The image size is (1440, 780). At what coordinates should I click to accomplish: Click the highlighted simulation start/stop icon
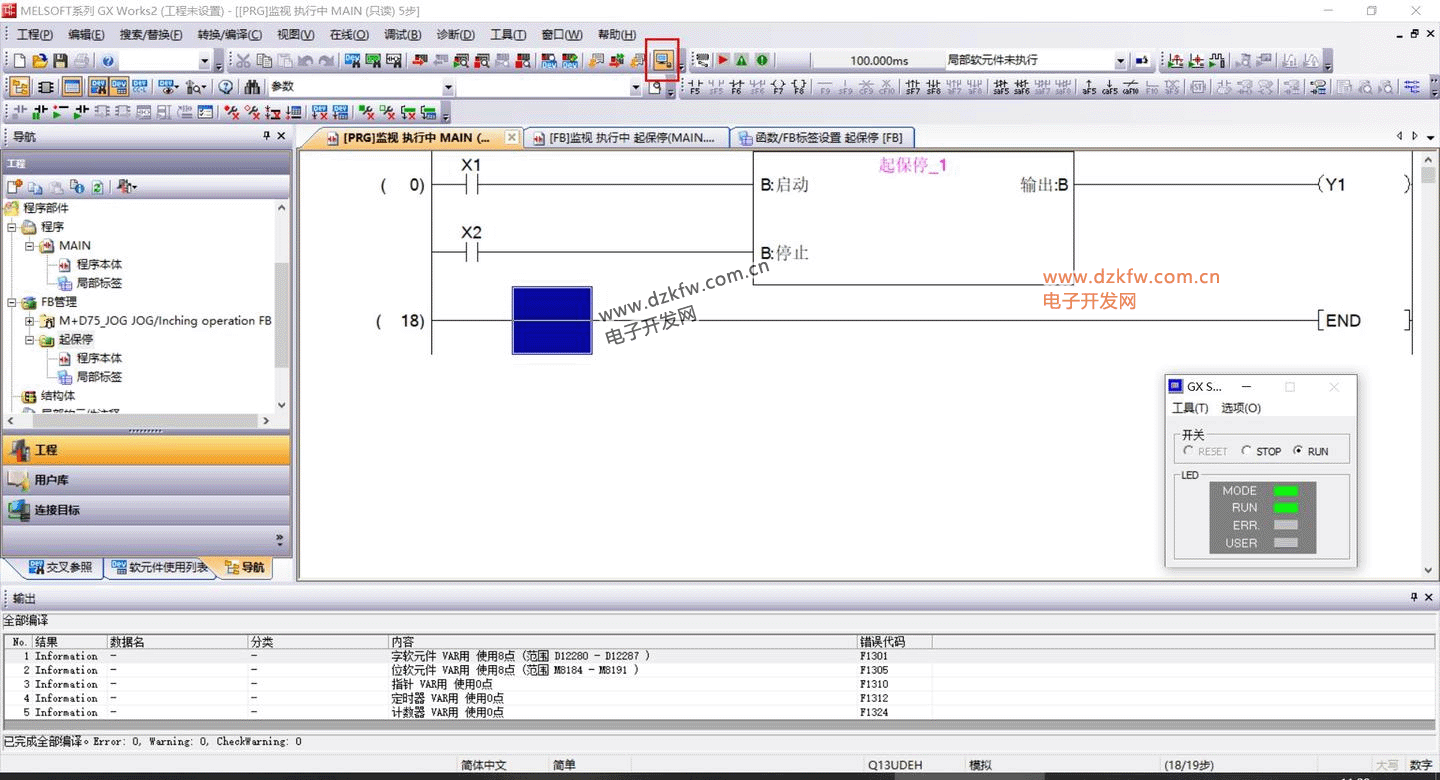point(662,61)
